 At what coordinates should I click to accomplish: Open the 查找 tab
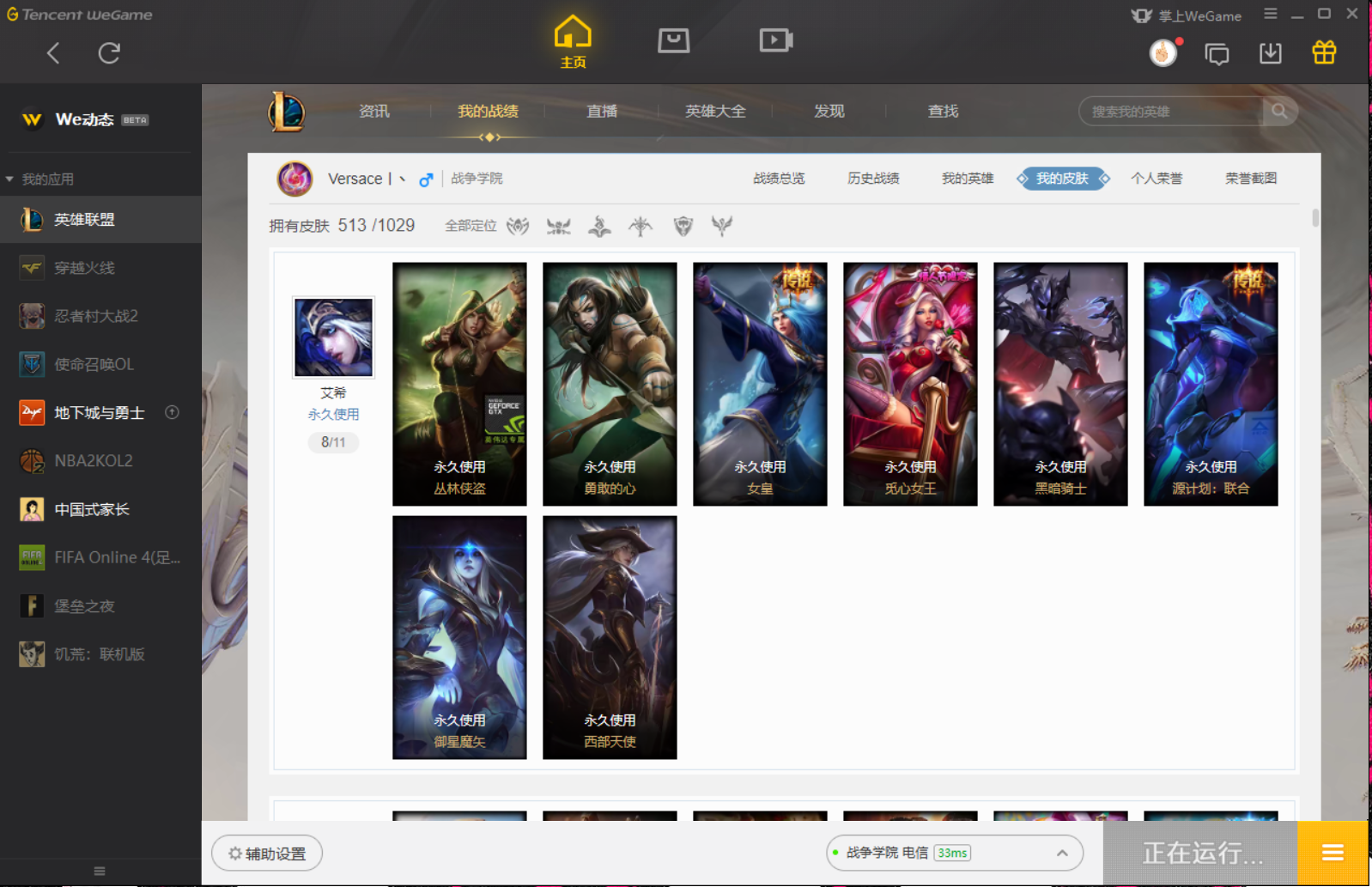tap(943, 111)
